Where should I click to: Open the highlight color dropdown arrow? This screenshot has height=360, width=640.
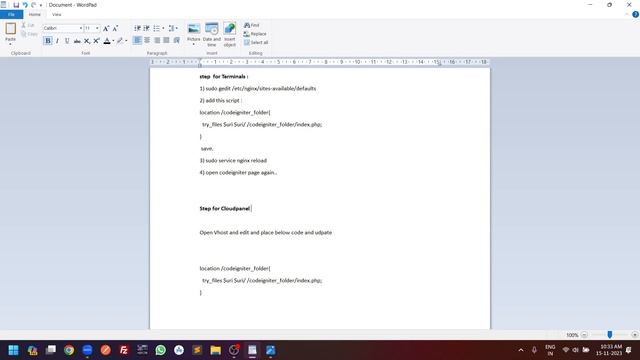[126, 41]
